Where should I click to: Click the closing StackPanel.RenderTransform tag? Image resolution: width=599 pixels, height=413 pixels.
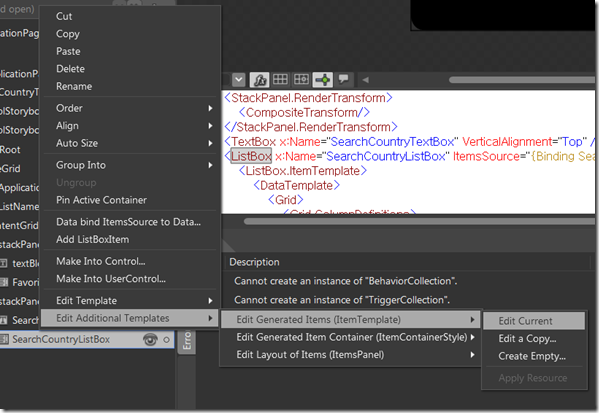pos(311,127)
